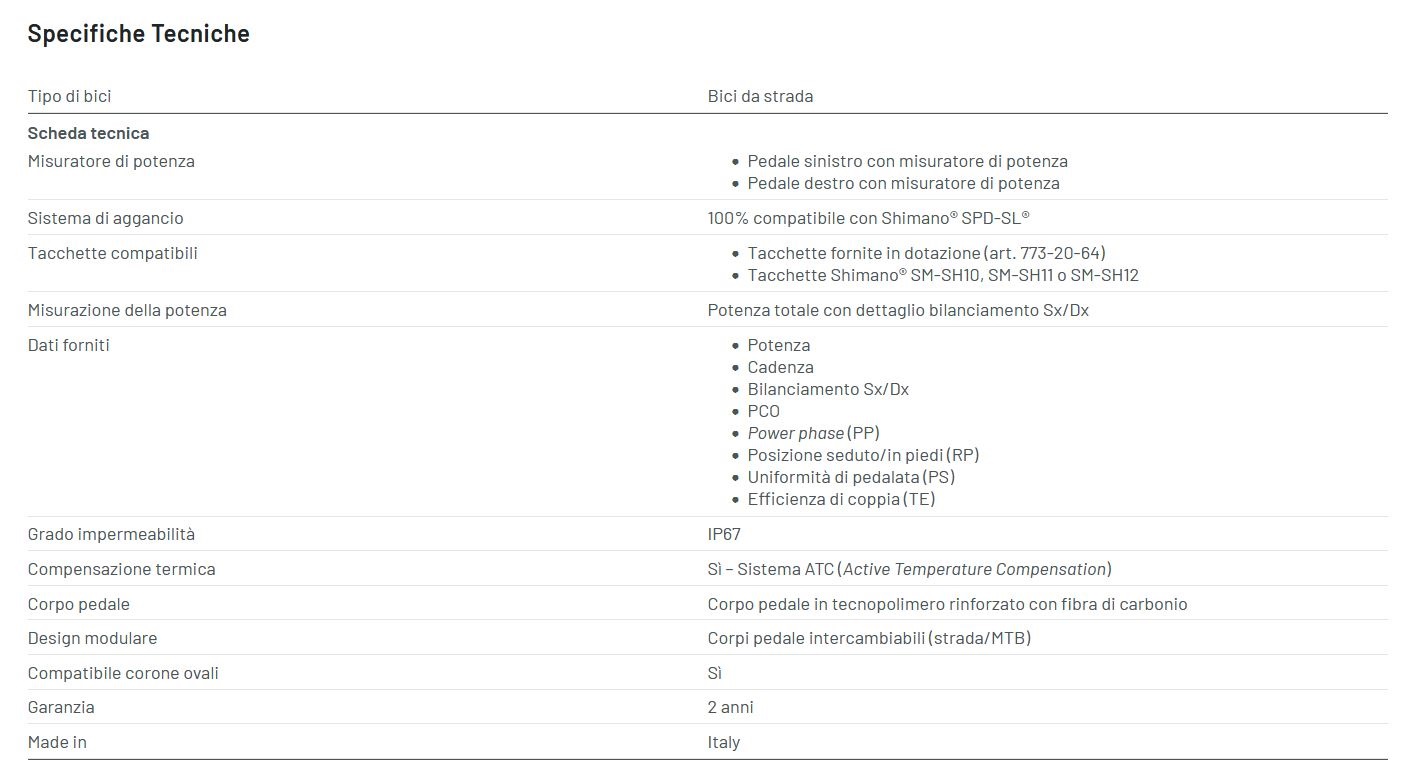1420x771 pixels.
Task: Click the '2 anni' warranty value
Action: click(730, 707)
